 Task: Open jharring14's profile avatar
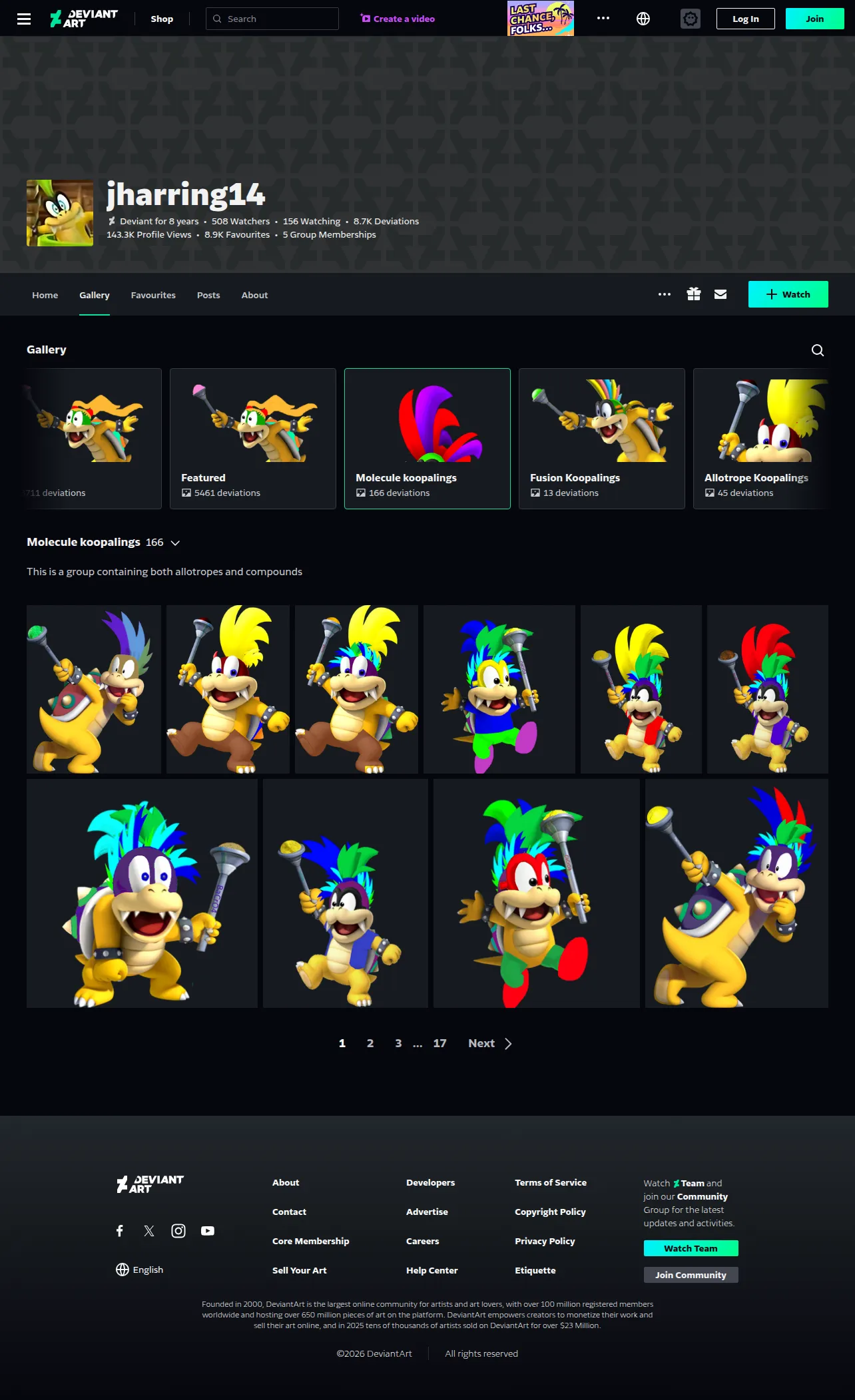point(60,213)
